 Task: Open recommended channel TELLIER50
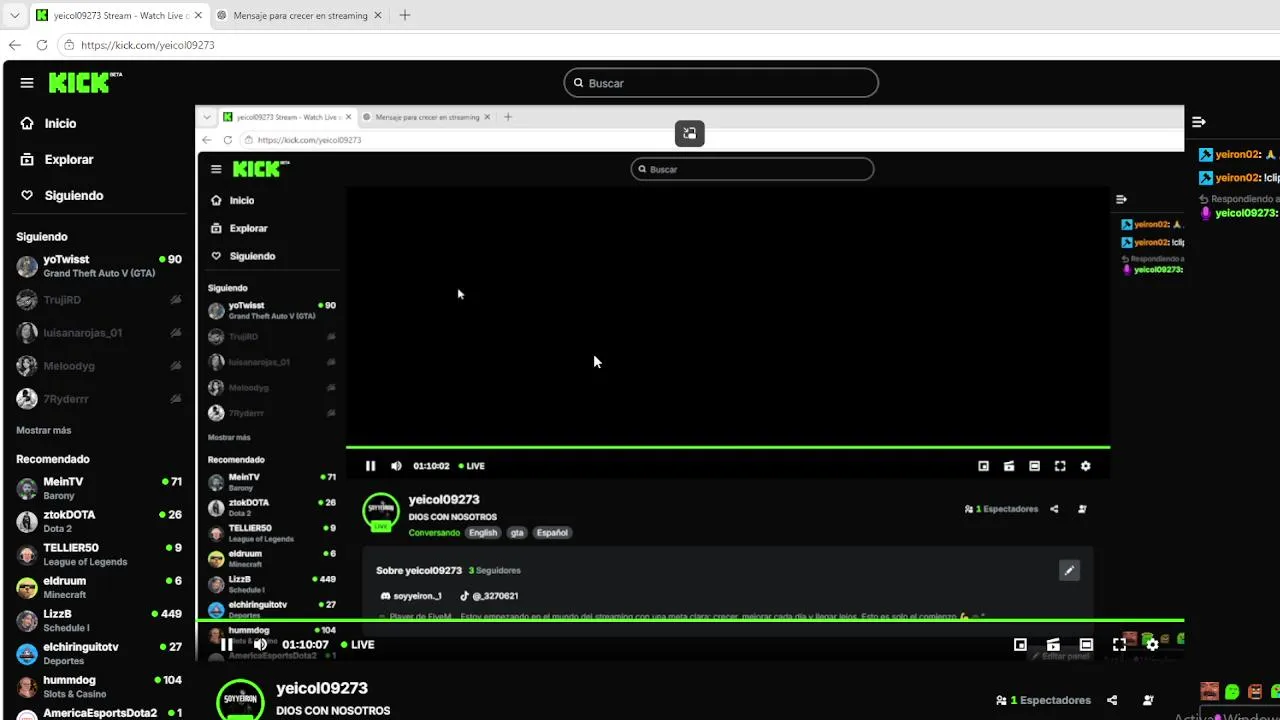tap(97, 554)
